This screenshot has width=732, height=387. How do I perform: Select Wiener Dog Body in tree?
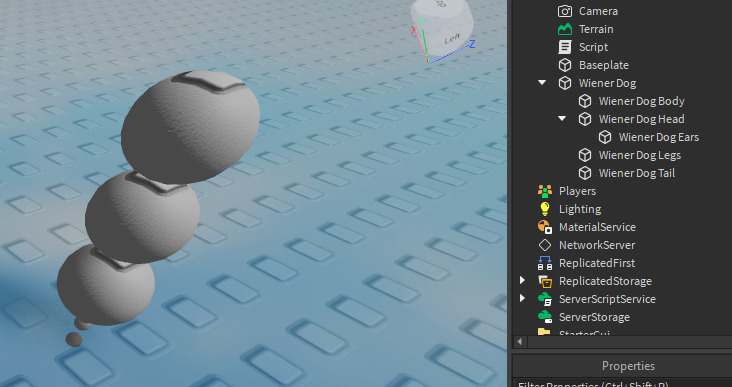[x=641, y=101]
